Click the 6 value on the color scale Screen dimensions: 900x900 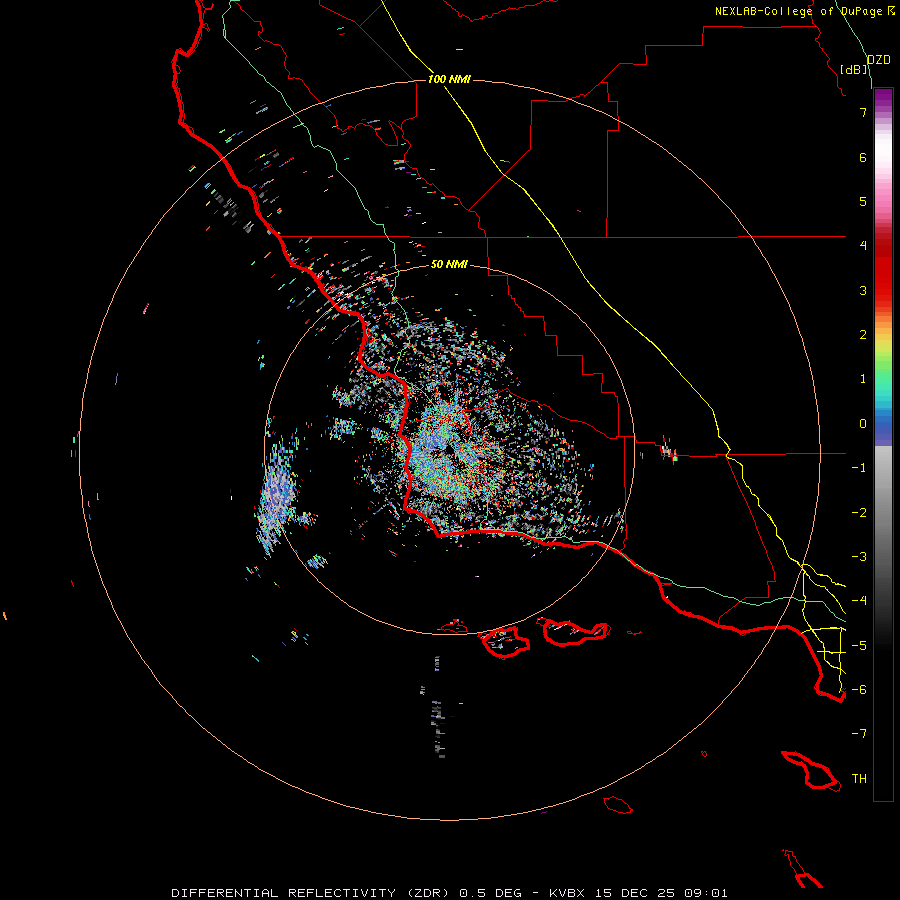tap(863, 157)
